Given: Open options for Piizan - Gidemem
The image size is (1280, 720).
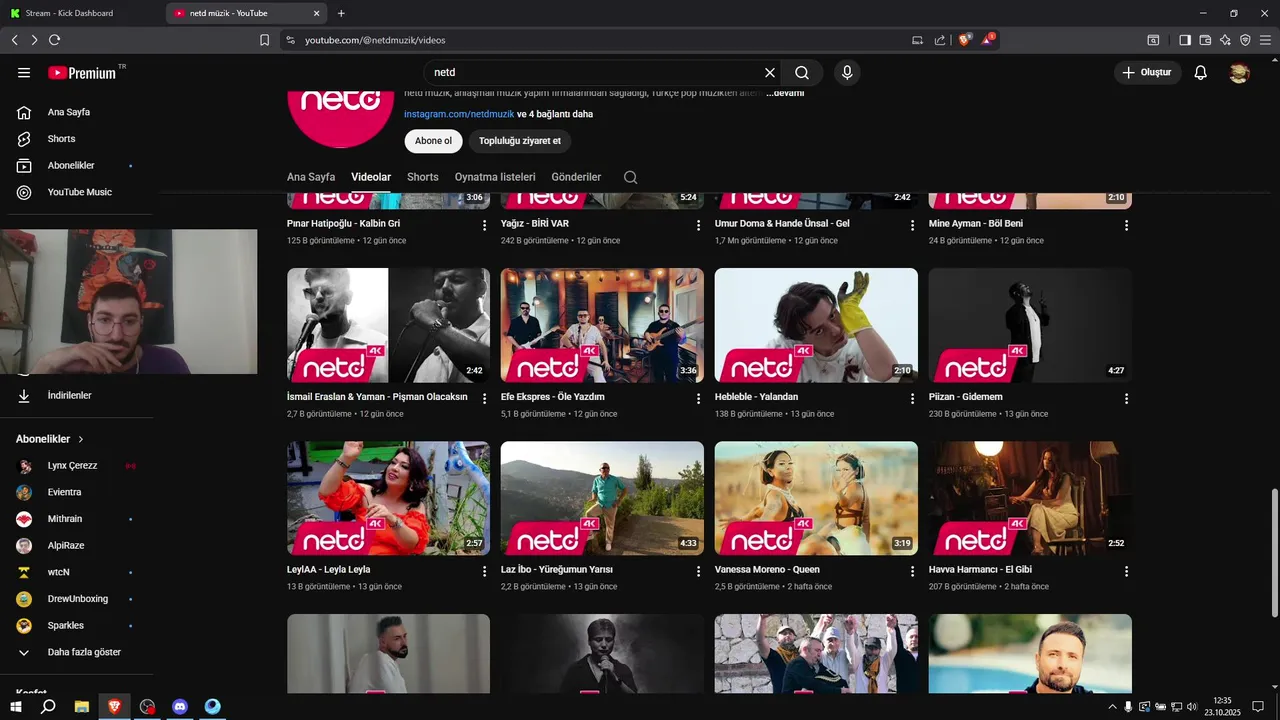Looking at the screenshot, I should point(1127,398).
